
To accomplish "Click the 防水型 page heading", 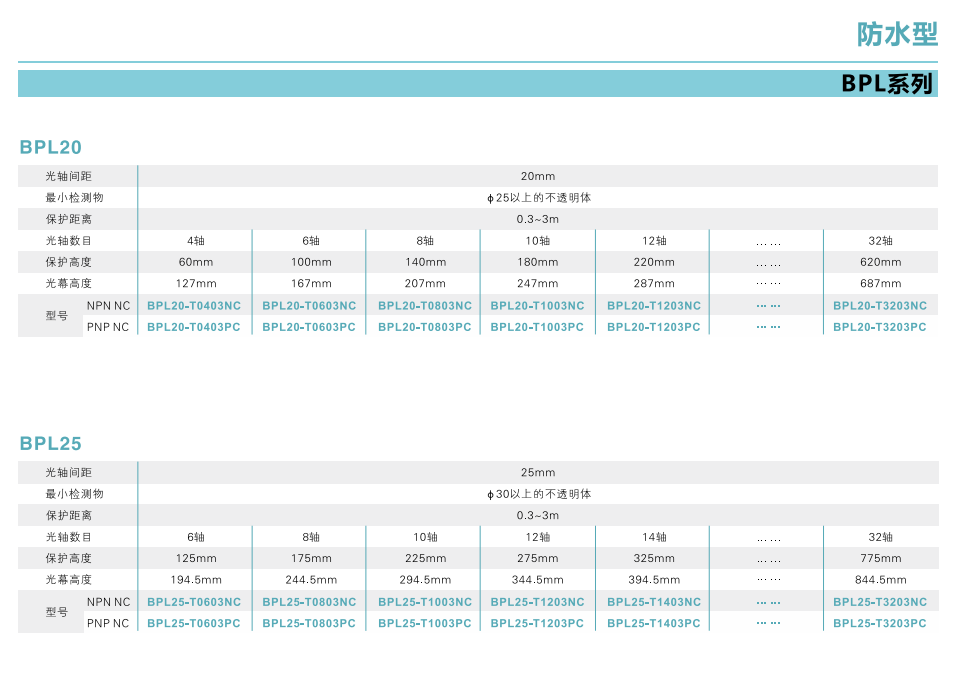I will (897, 34).
